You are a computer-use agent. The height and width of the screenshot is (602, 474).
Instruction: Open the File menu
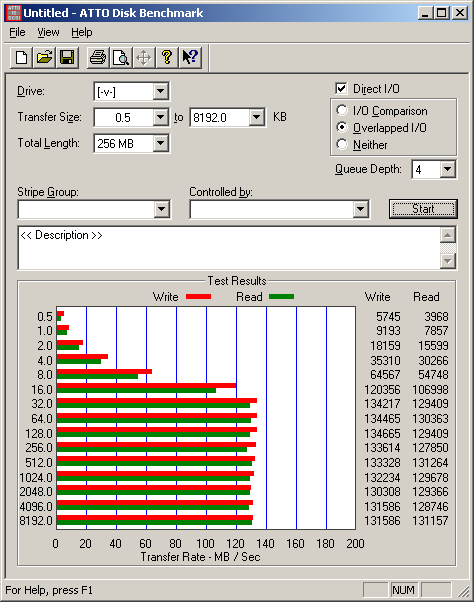point(17,32)
